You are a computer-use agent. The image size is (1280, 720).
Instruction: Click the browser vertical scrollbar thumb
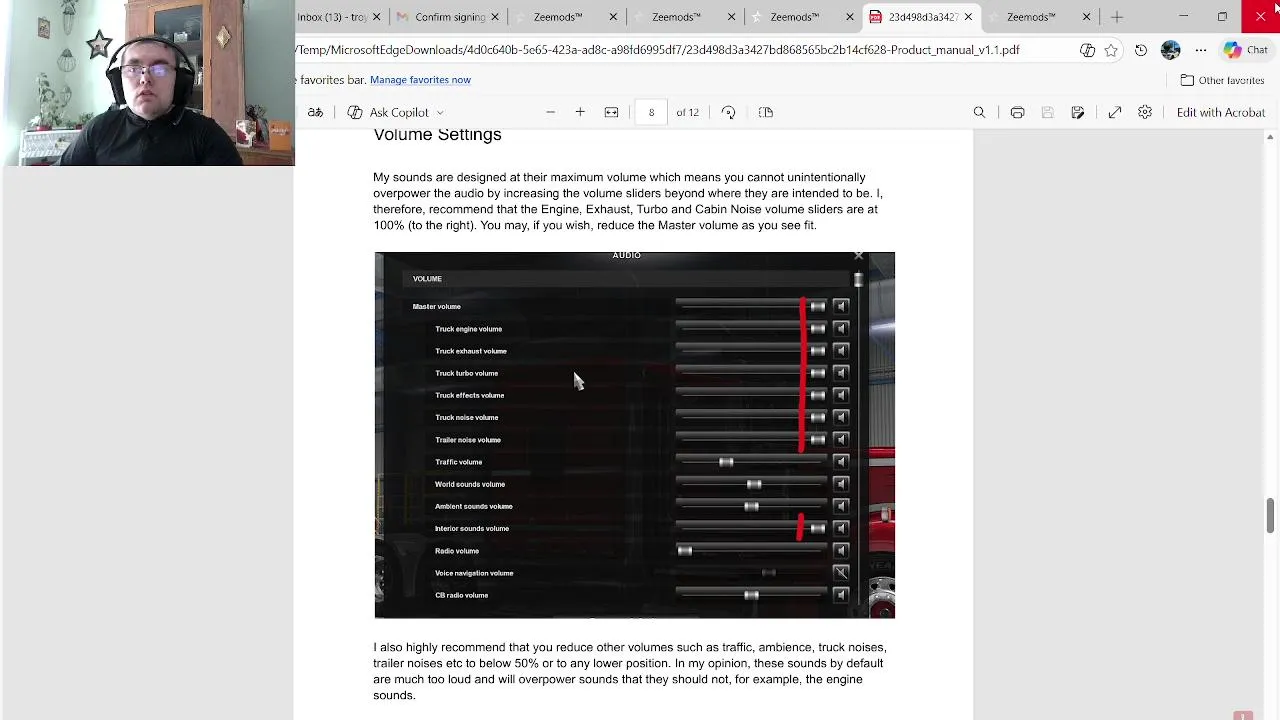click(x=1271, y=514)
